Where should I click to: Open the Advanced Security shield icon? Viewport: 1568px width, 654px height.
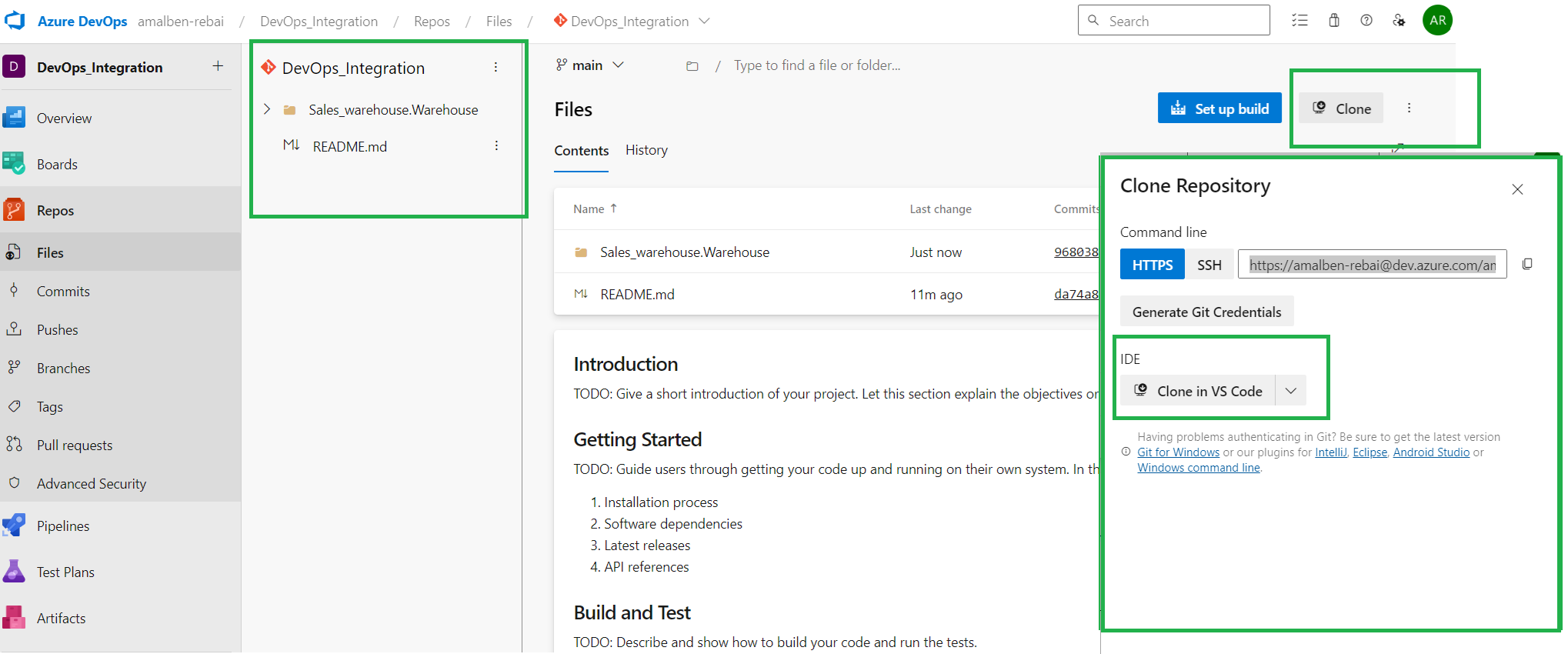(x=14, y=483)
